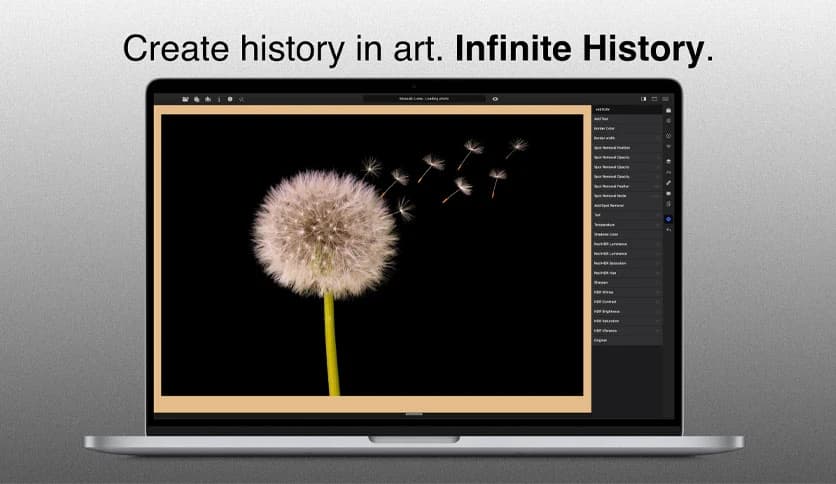The image size is (836, 484).
Task: Click the brush retouch icon in sidebar
Action: (669, 182)
